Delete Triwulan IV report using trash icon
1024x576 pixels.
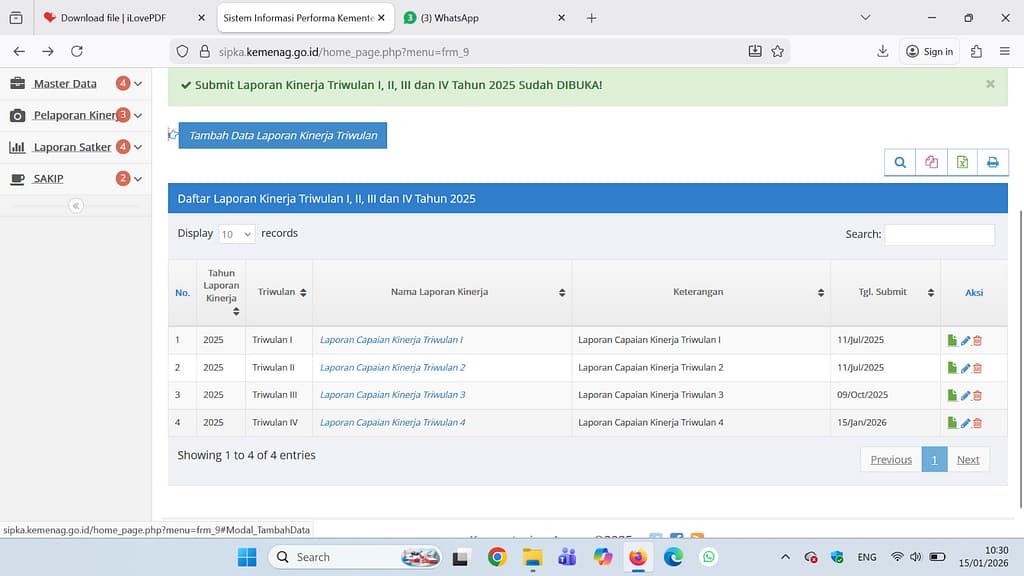pos(978,423)
